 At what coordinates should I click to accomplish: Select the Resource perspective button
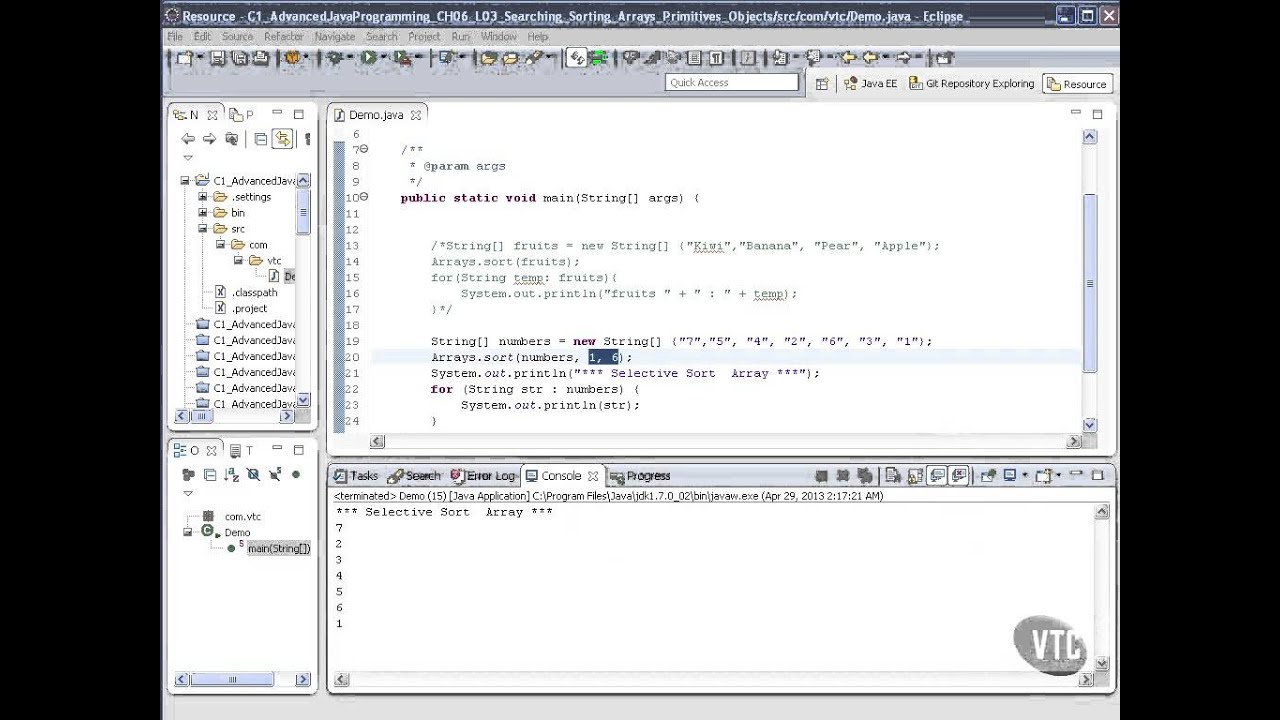tap(1077, 84)
